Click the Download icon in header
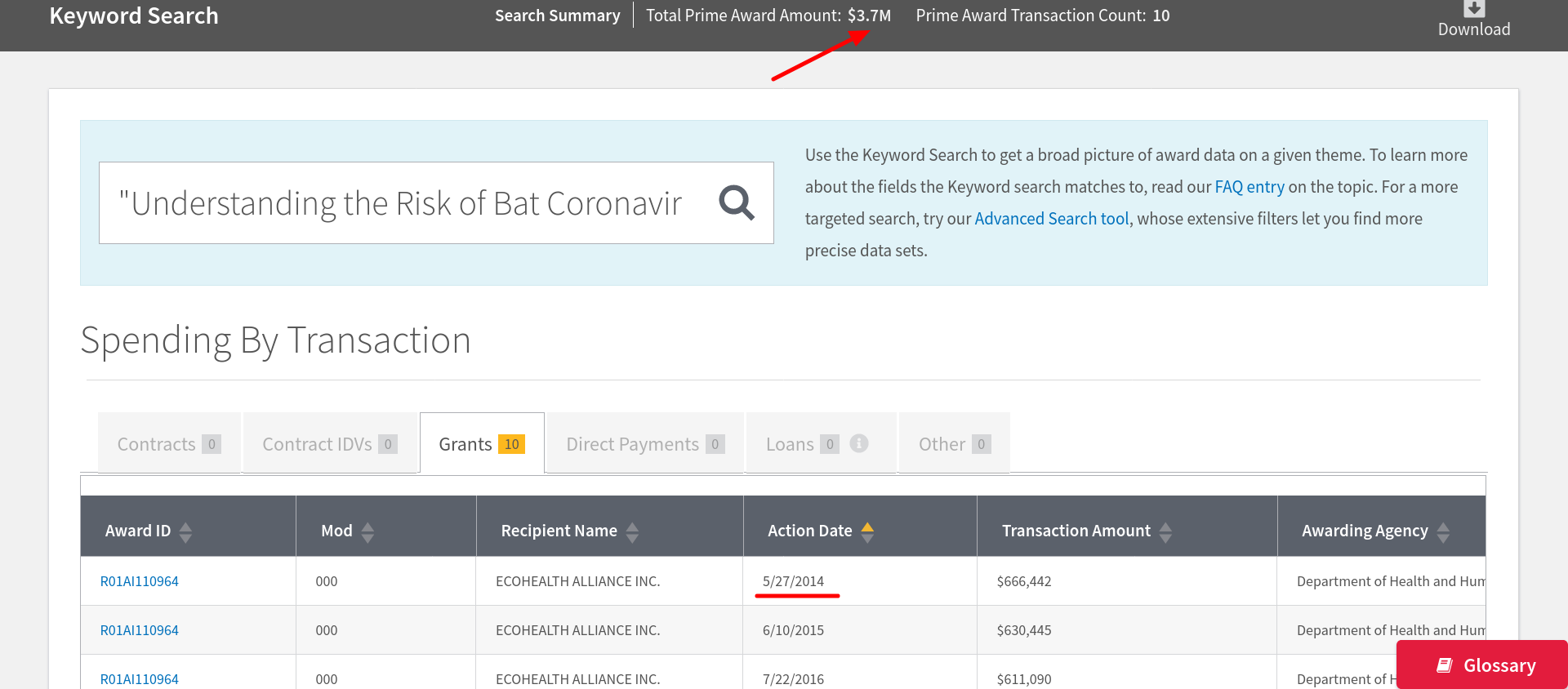The height and width of the screenshot is (689, 1568). (x=1474, y=8)
